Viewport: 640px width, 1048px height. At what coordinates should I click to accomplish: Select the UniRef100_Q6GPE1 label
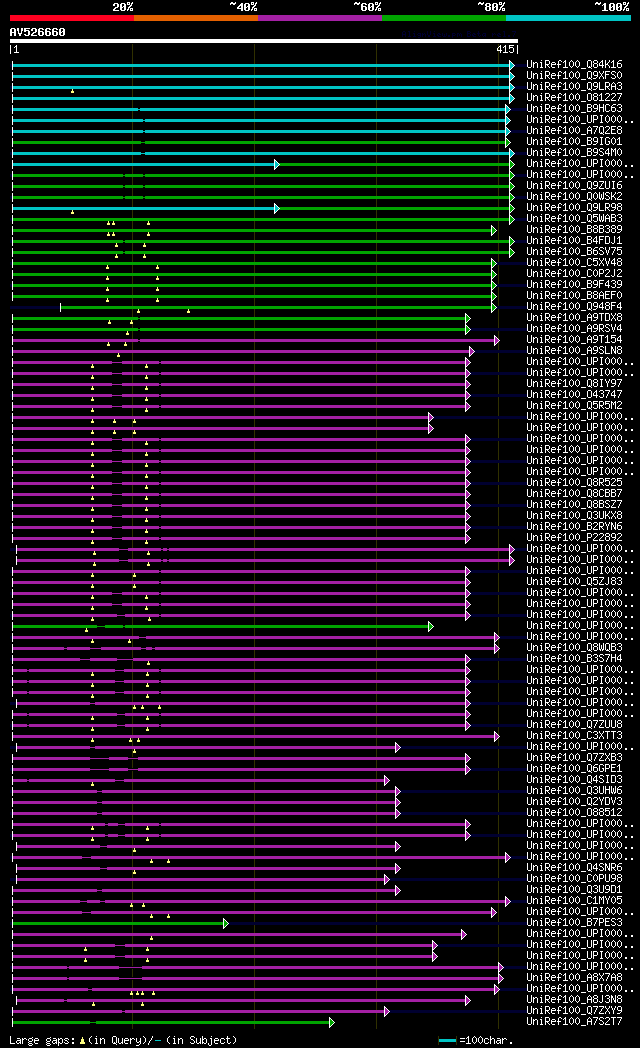574,769
